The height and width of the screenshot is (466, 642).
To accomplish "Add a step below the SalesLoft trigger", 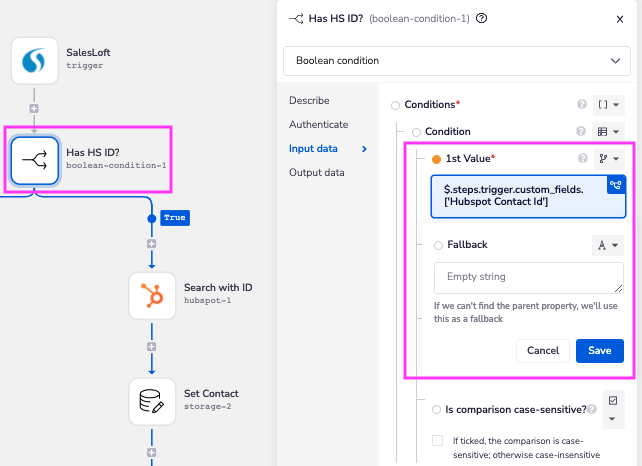I will (35, 108).
